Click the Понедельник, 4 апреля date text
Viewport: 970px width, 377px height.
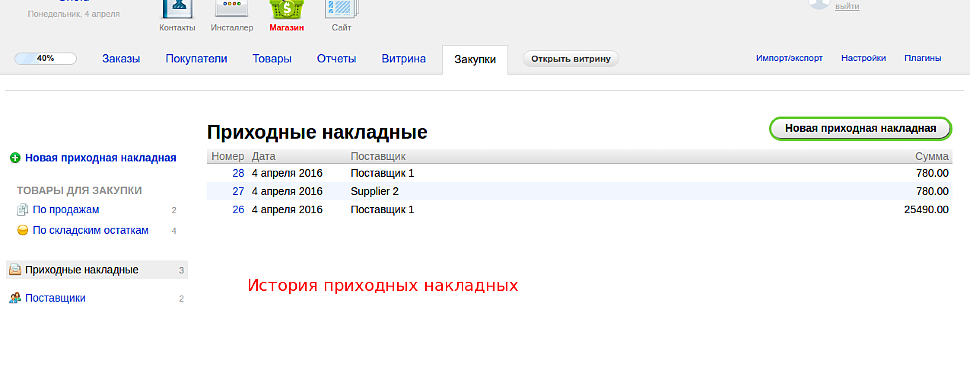coord(74,14)
